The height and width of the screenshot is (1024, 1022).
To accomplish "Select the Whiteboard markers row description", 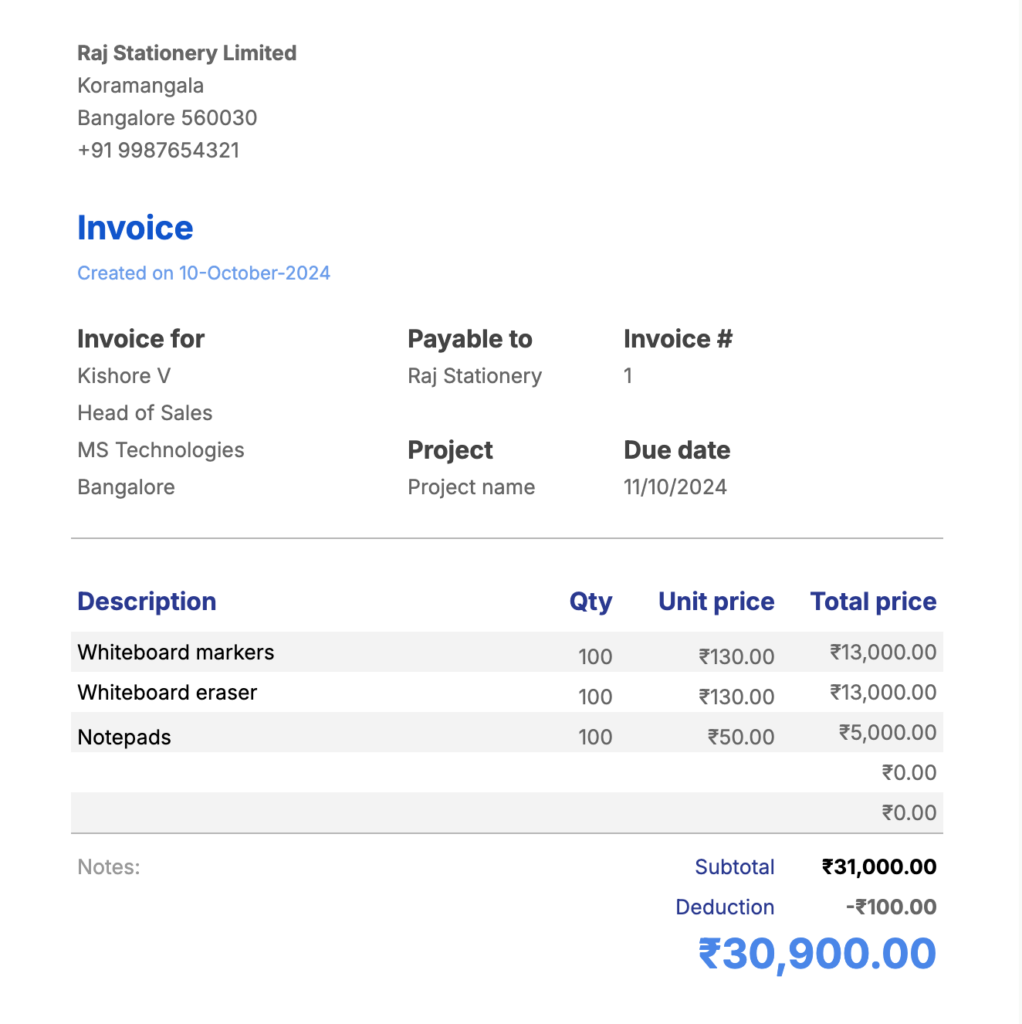I will tap(176, 652).
